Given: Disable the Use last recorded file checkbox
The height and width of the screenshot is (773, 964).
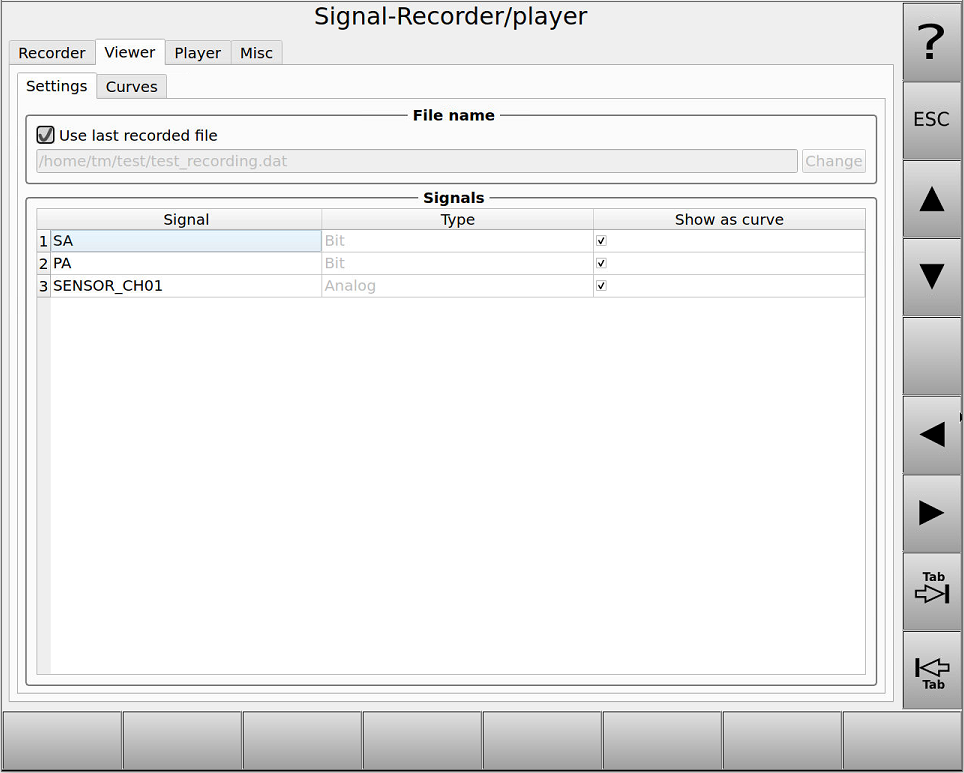Looking at the screenshot, I should click(x=45, y=134).
